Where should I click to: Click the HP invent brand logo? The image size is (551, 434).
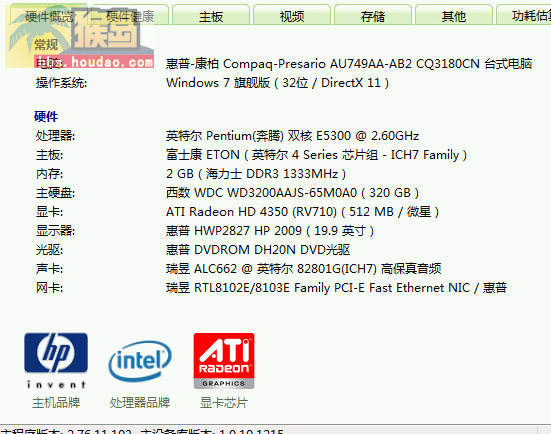(56, 360)
